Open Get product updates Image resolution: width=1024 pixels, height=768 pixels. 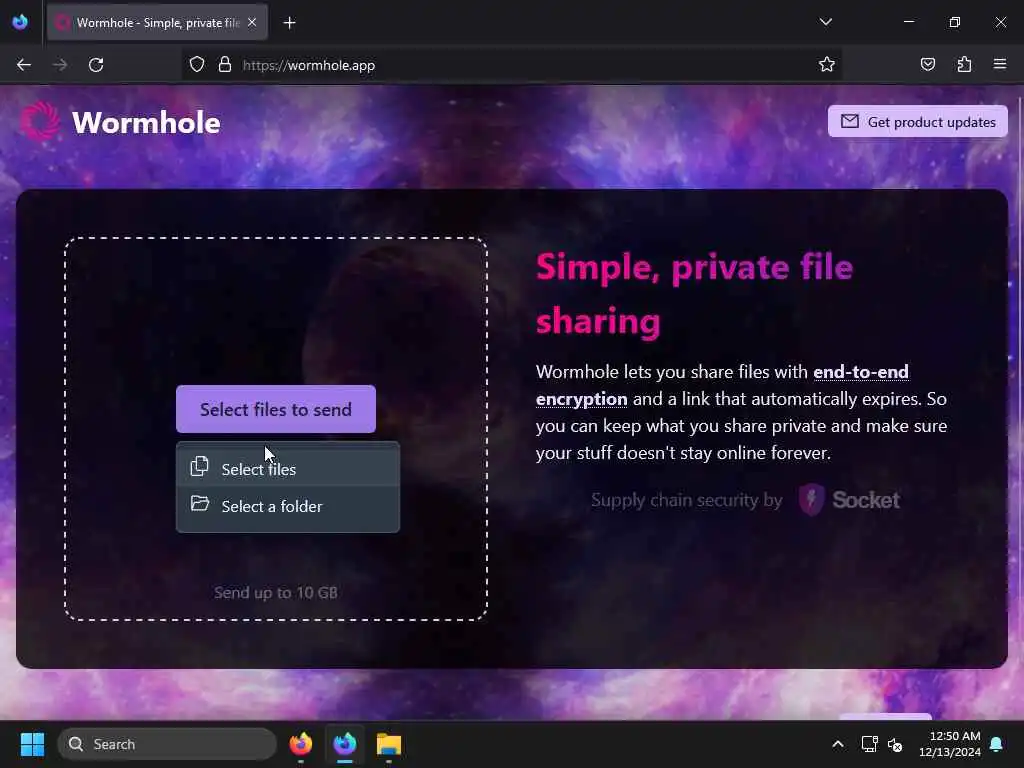point(918,121)
